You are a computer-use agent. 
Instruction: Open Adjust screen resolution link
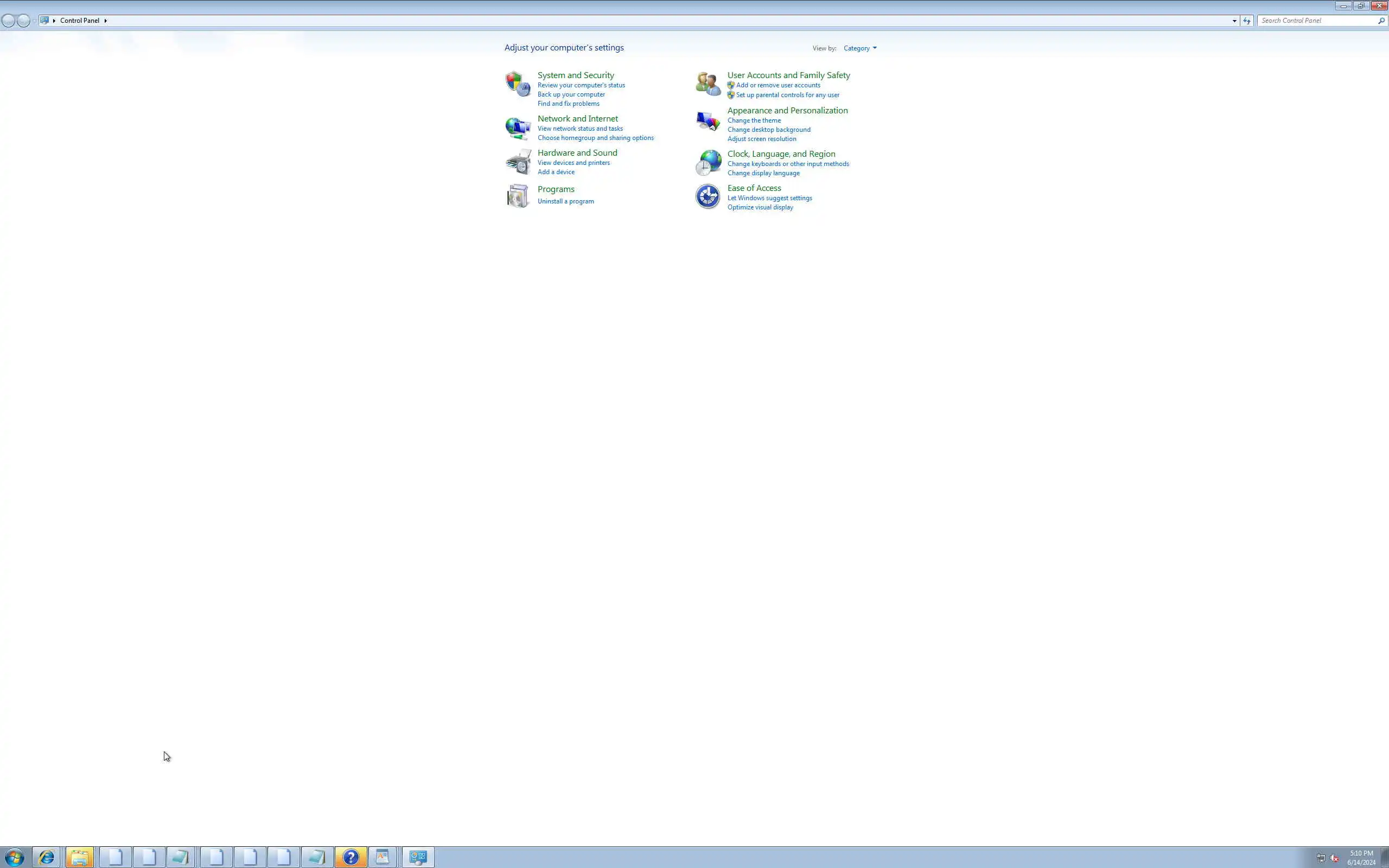[x=762, y=139]
